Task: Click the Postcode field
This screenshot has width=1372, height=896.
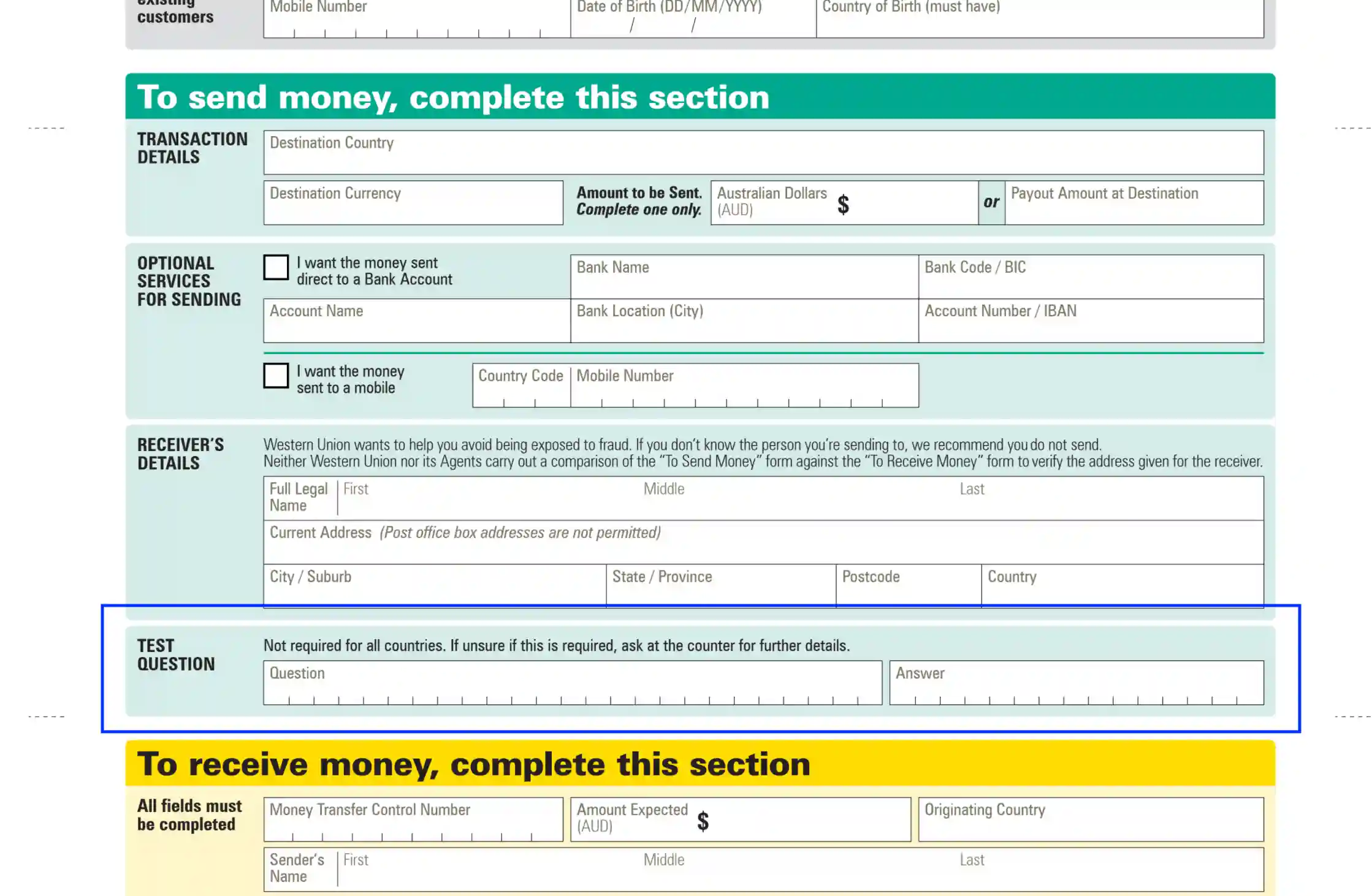Action: pyautogui.click(x=909, y=587)
